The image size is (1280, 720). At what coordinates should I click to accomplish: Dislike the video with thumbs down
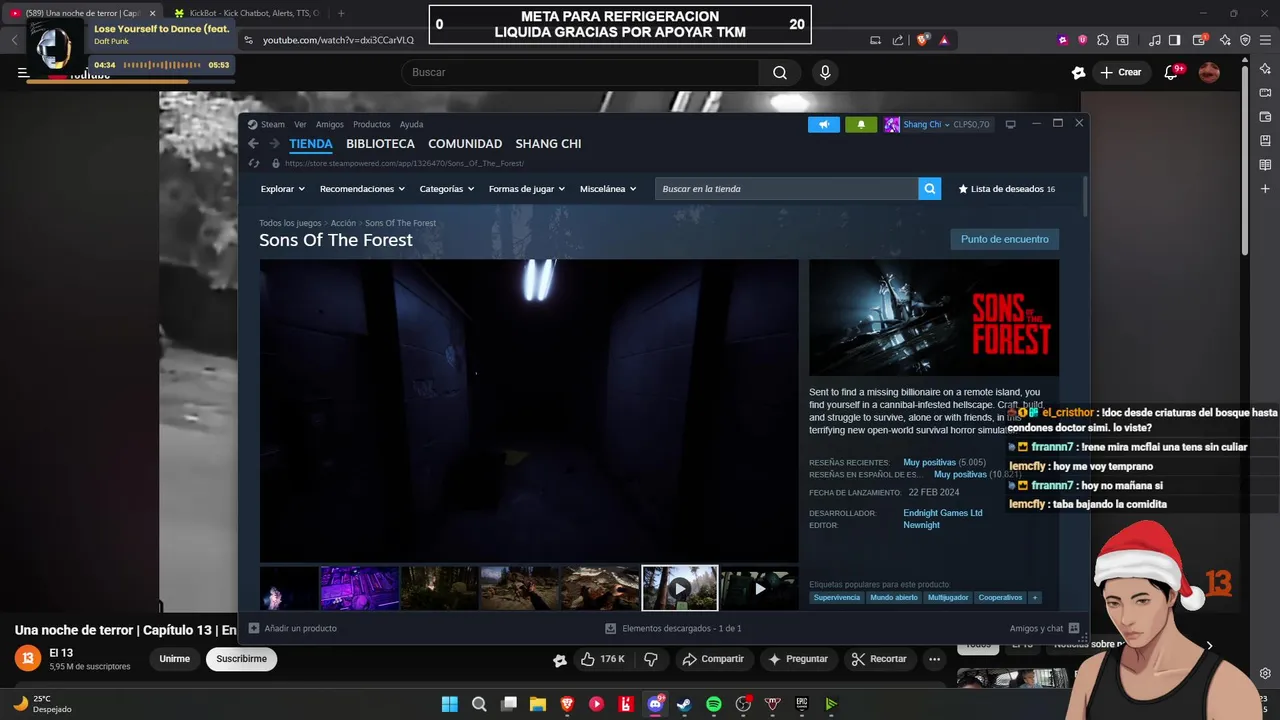[651, 659]
